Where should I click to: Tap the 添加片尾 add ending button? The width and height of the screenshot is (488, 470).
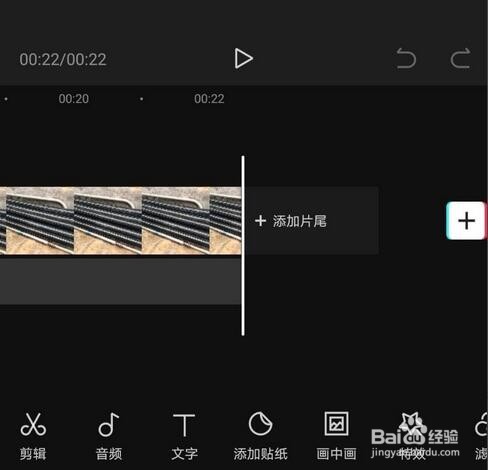pos(312,221)
